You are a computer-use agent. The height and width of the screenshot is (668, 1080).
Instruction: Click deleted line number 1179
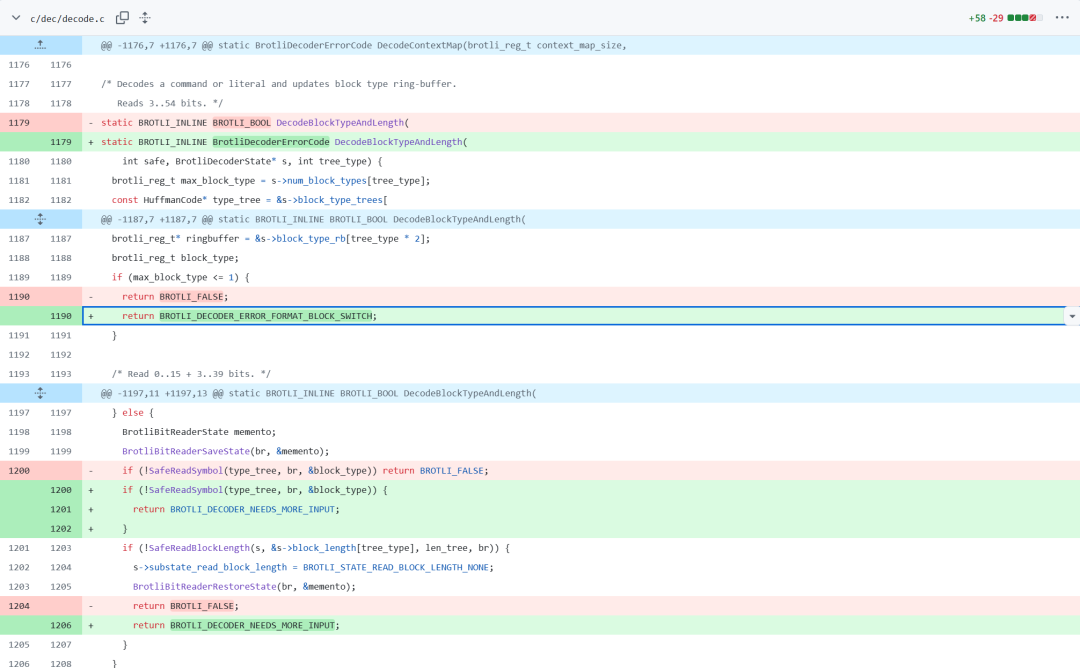(19, 123)
